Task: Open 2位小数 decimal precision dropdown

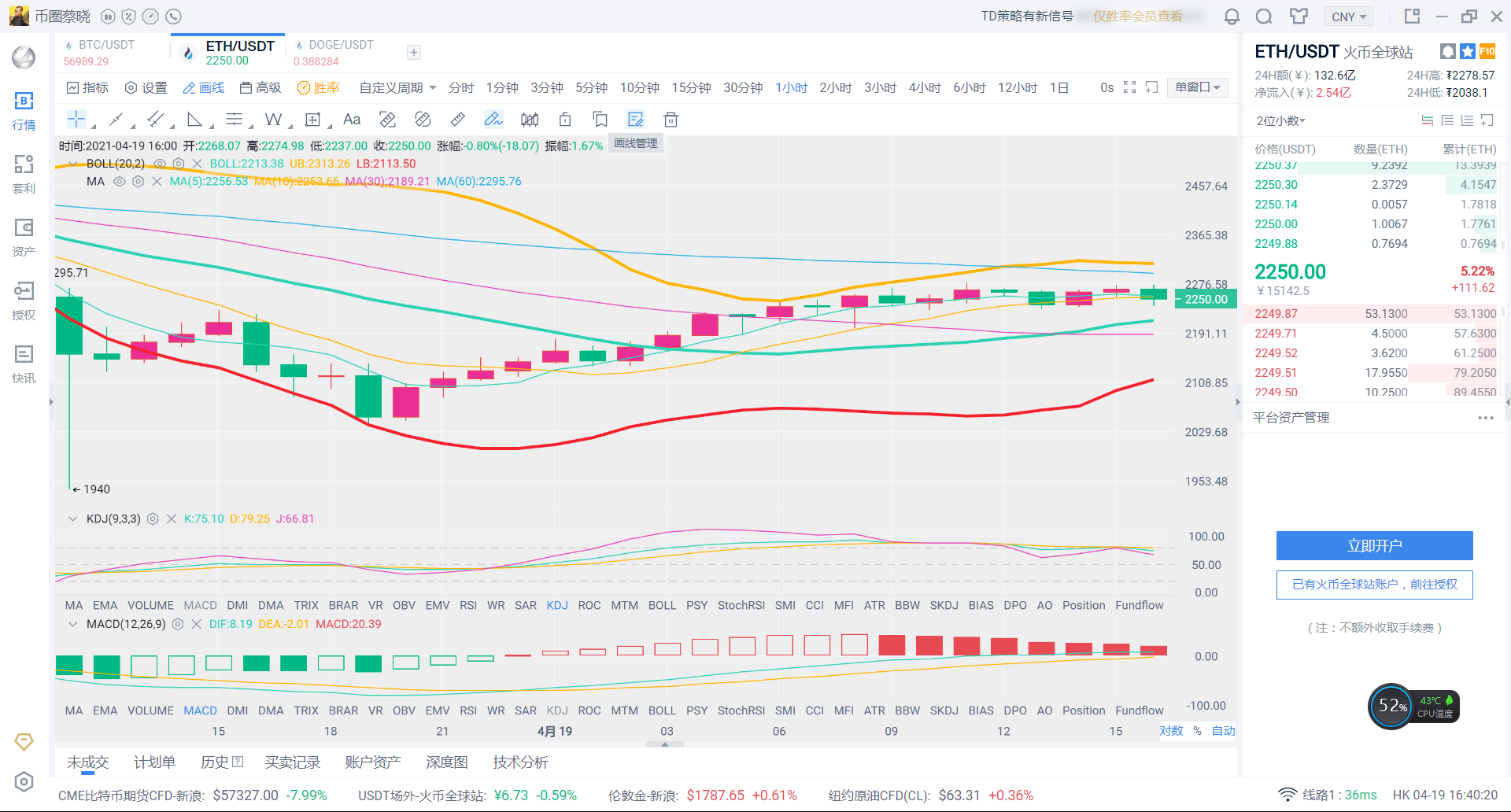Action: point(1280,120)
